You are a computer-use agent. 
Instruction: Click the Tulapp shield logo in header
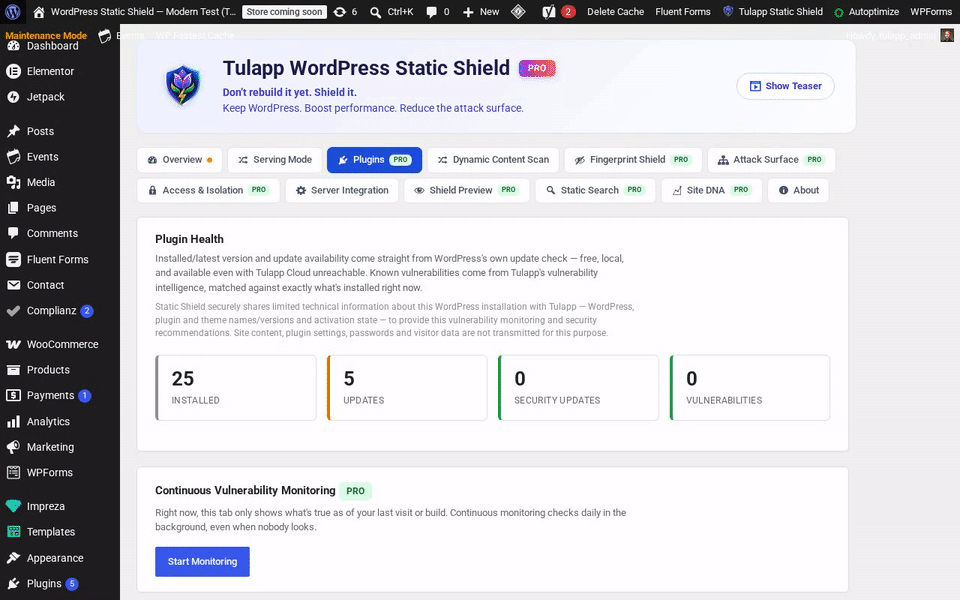tap(182, 86)
